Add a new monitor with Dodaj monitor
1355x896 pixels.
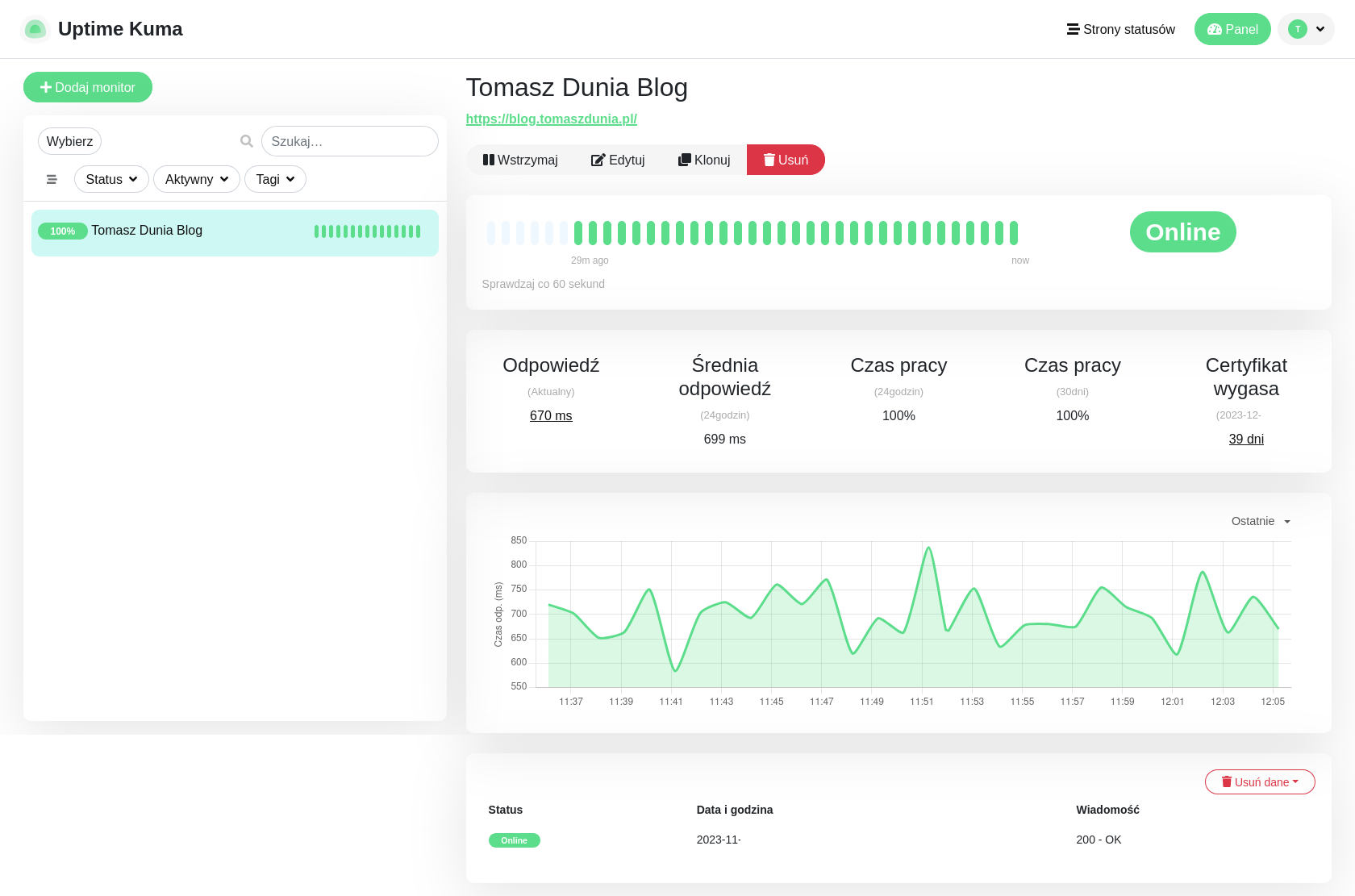tap(88, 87)
